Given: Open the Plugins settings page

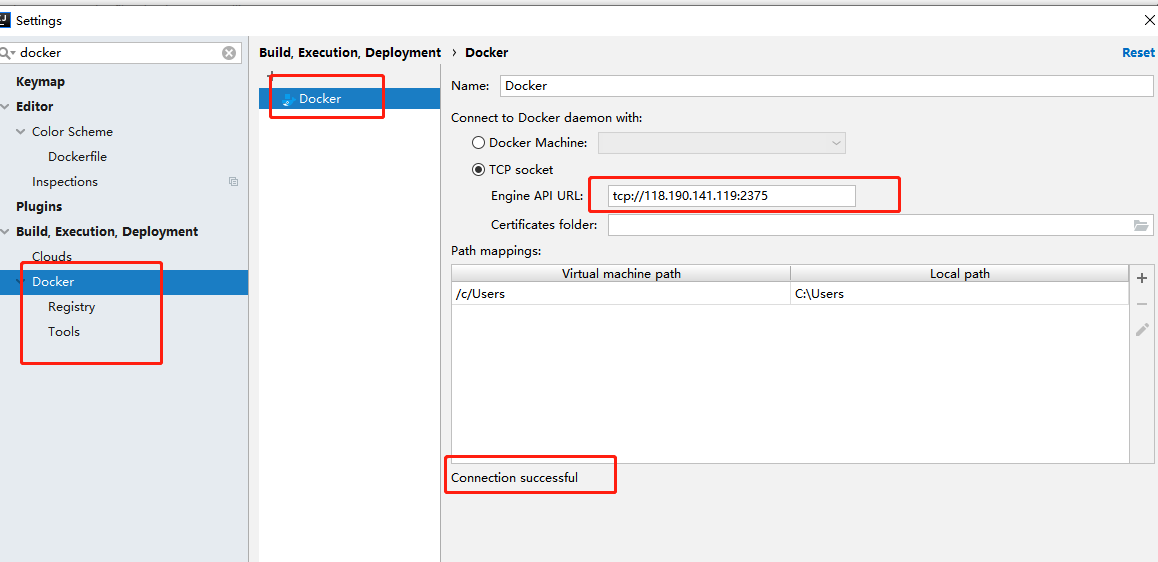Looking at the screenshot, I should coord(39,206).
